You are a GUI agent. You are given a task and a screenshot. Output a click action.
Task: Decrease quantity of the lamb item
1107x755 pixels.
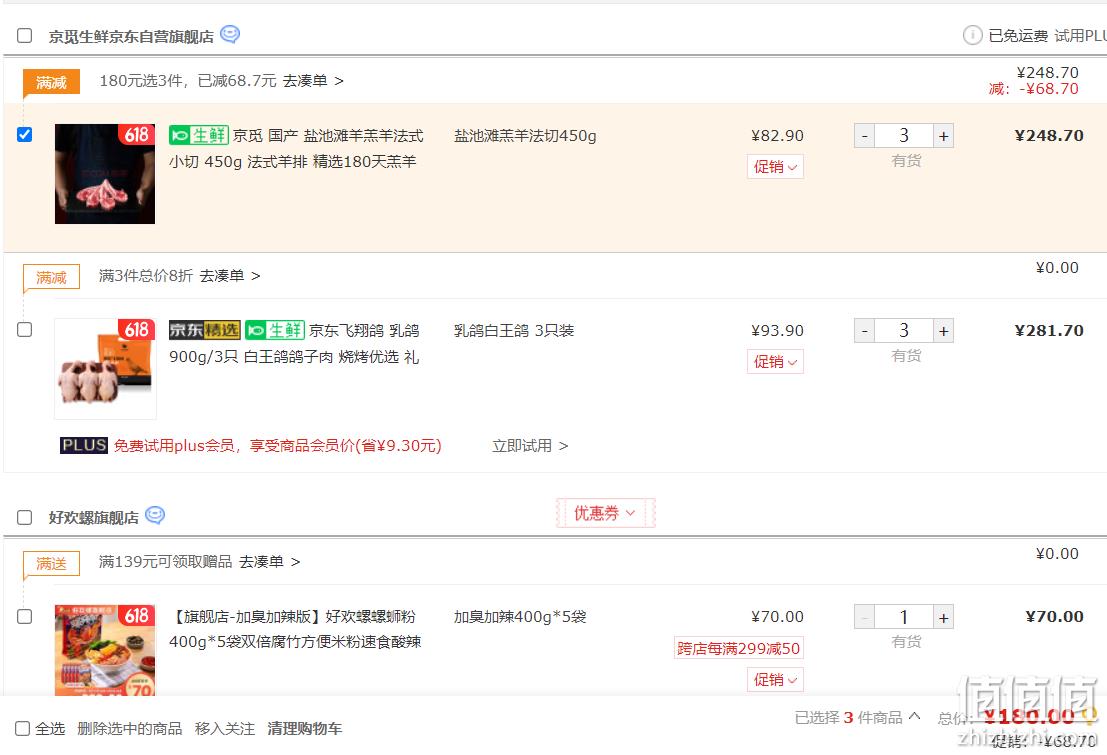[x=865, y=136]
